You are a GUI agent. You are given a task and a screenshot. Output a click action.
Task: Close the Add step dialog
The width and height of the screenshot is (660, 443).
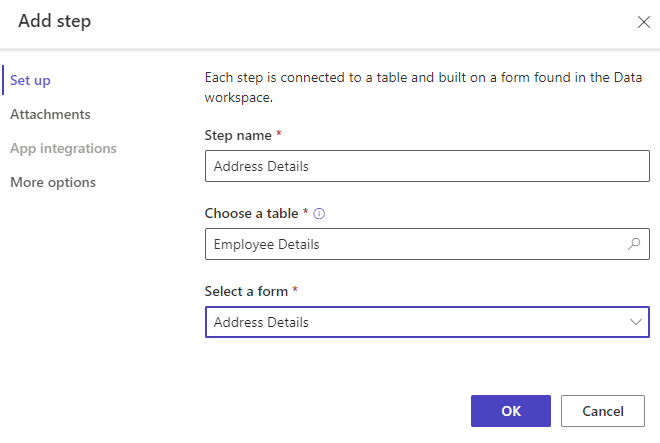coord(644,22)
